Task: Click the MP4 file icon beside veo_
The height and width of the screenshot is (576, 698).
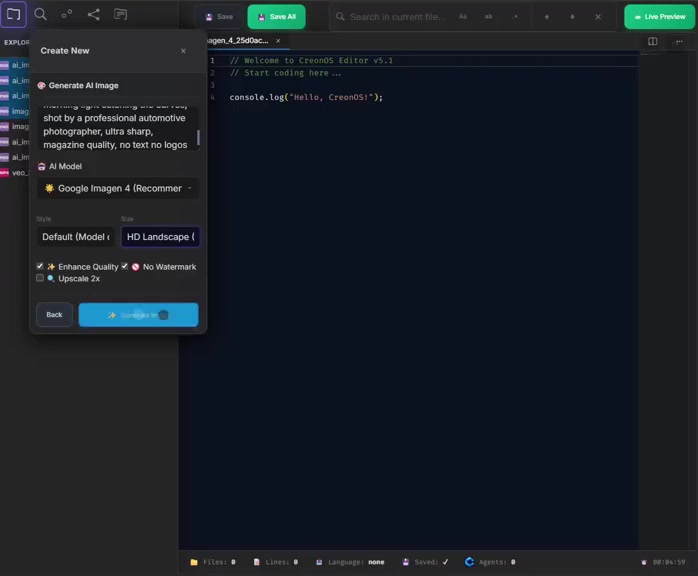Action: [x=4, y=173]
